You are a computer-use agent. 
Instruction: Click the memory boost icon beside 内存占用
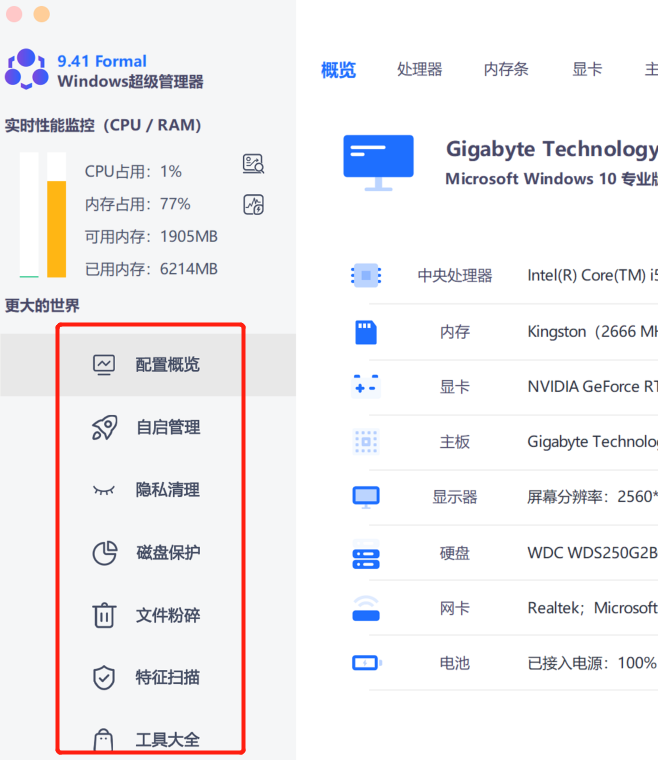point(254,205)
